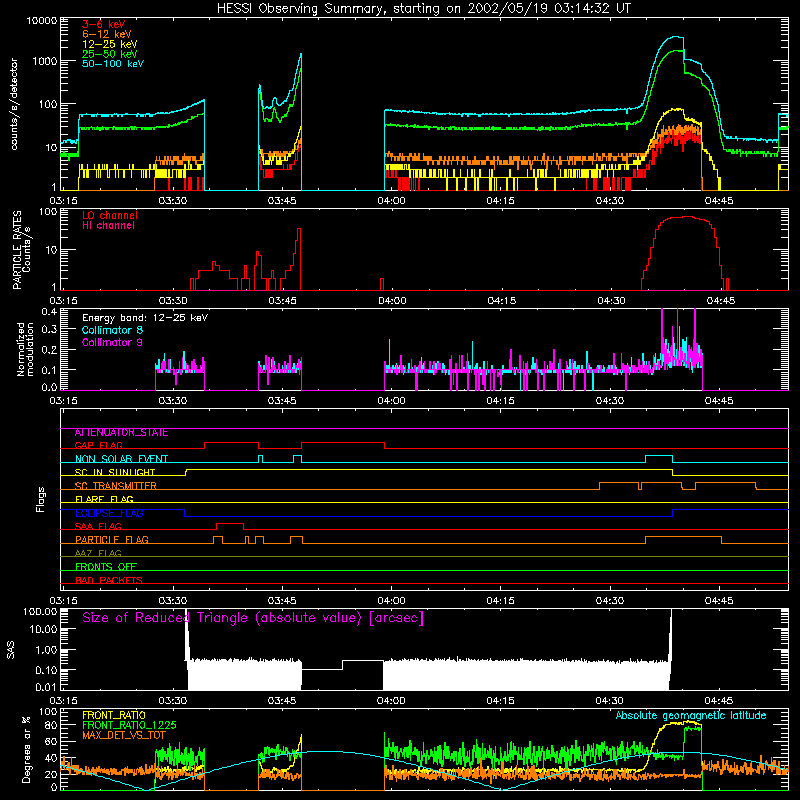
Task: Click the 'Degrees or %' axis label
Action: click(x=26, y=749)
